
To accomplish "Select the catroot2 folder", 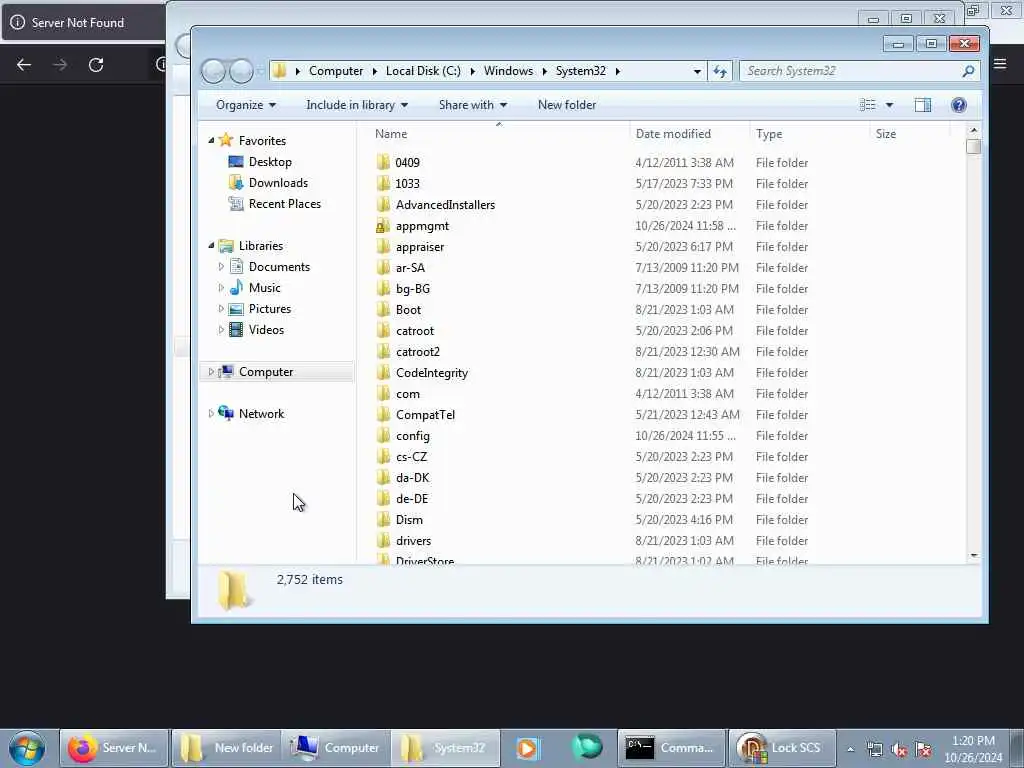I will [x=418, y=352].
